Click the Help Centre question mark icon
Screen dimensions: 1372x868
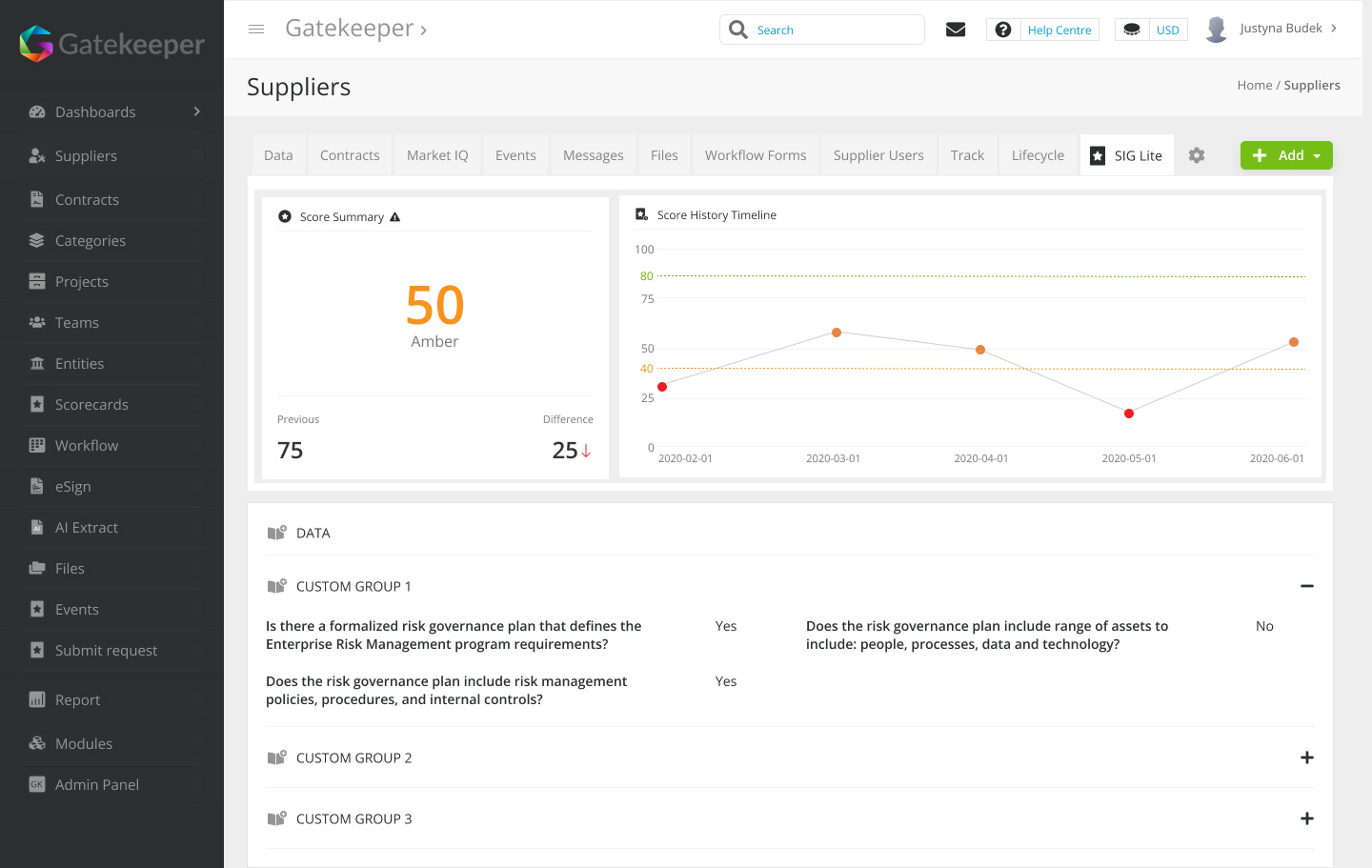(1002, 29)
